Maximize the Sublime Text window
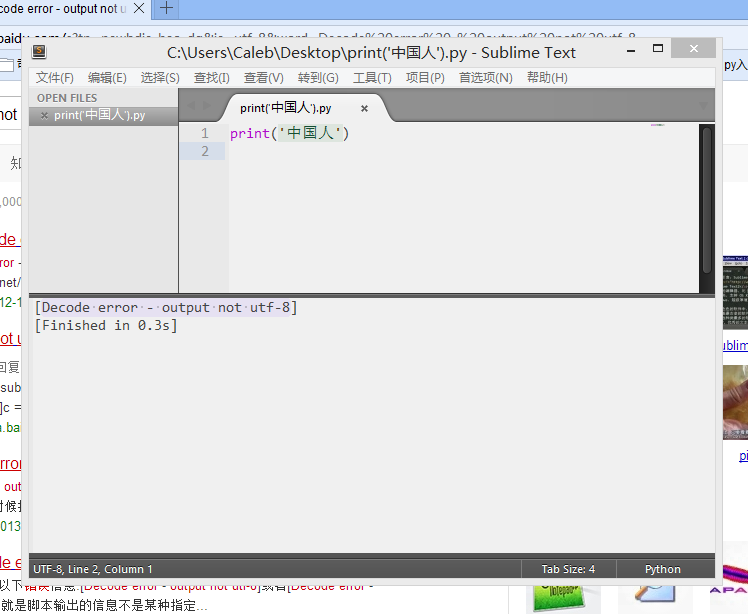This screenshot has width=748, height=614. tap(658, 49)
